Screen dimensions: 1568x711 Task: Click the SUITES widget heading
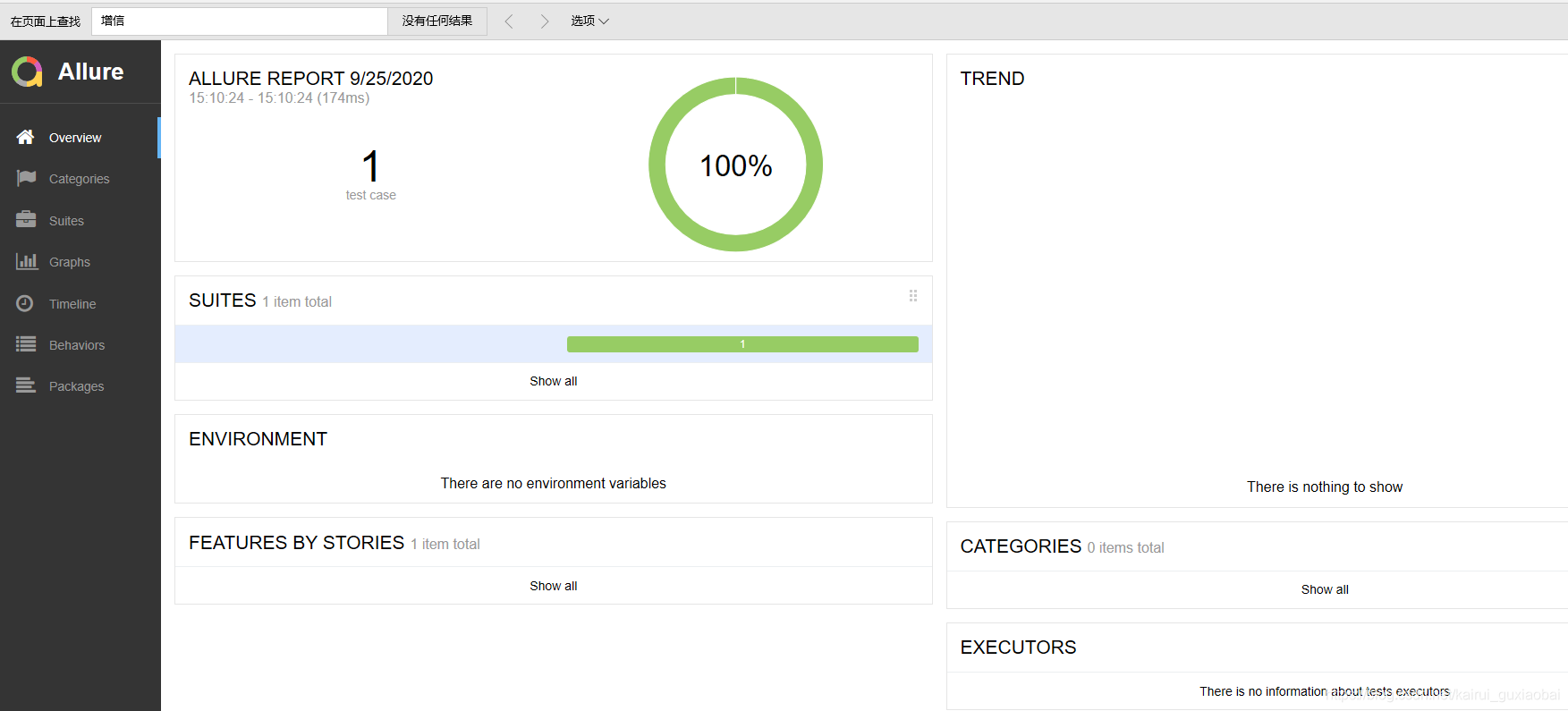(x=223, y=300)
